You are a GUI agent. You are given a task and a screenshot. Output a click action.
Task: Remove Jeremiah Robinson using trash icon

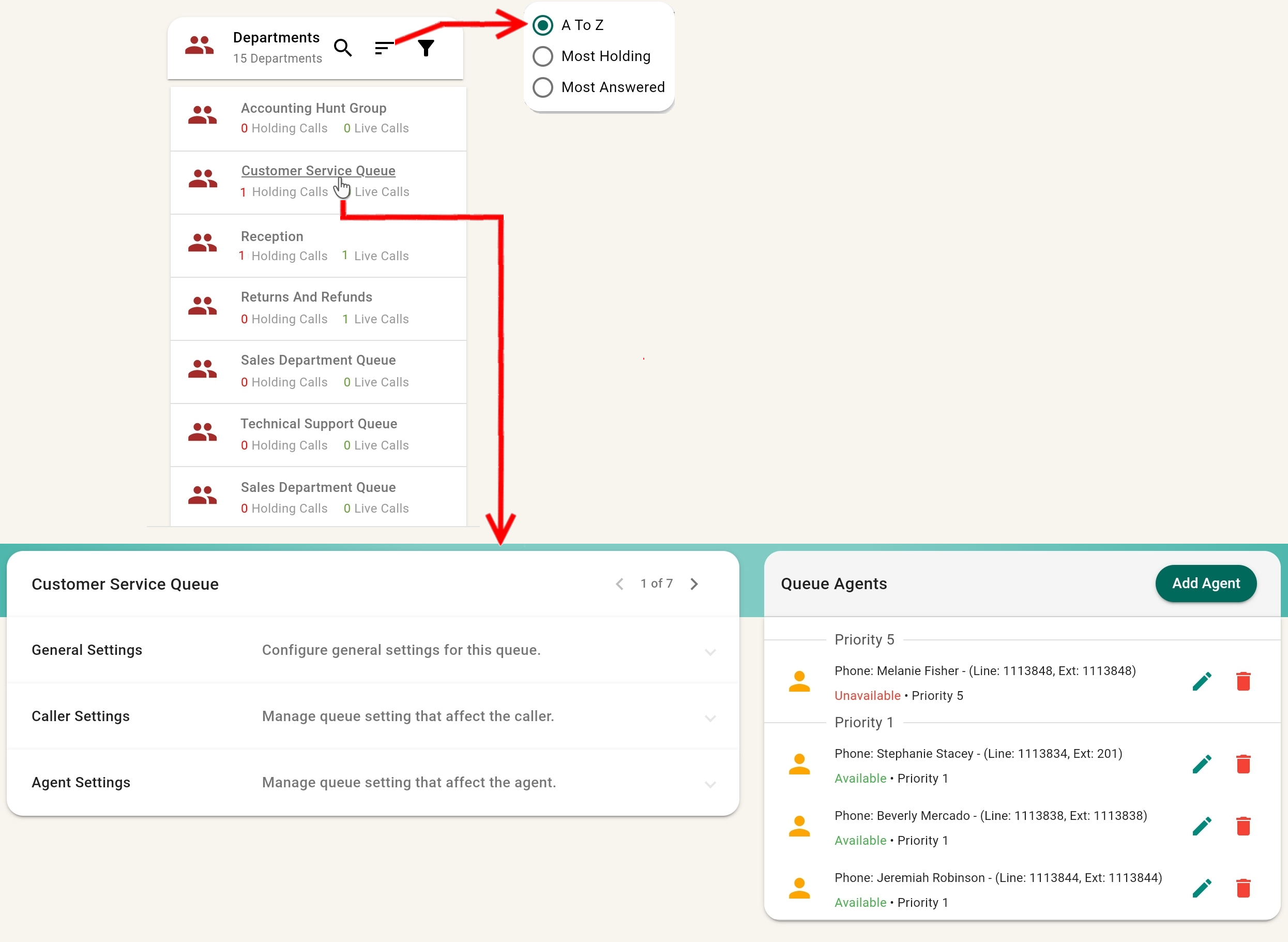[x=1243, y=888]
